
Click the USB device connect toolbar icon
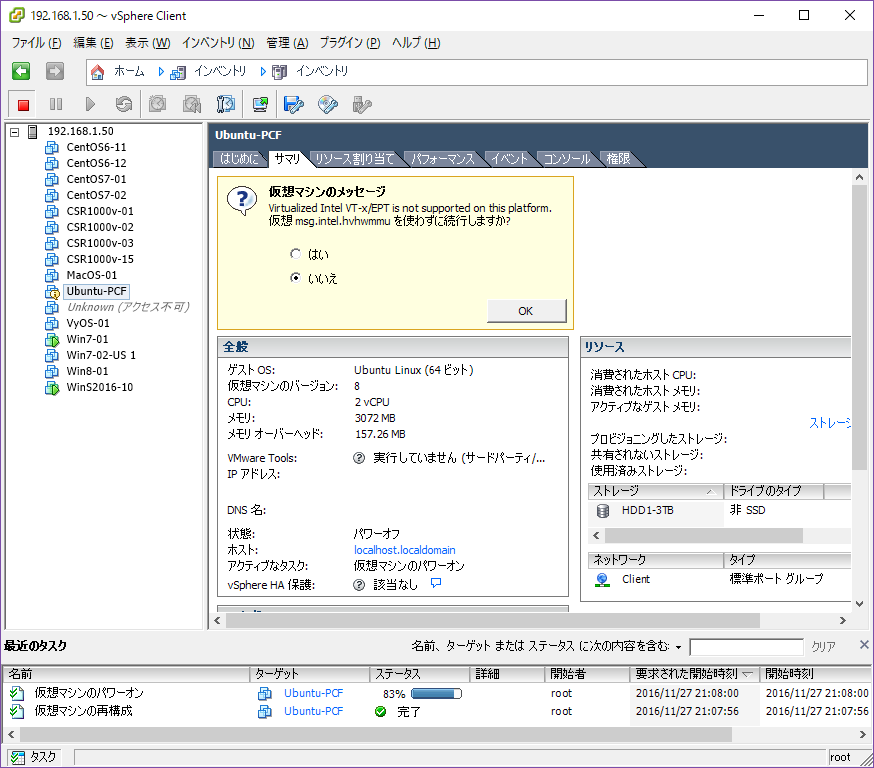[362, 104]
